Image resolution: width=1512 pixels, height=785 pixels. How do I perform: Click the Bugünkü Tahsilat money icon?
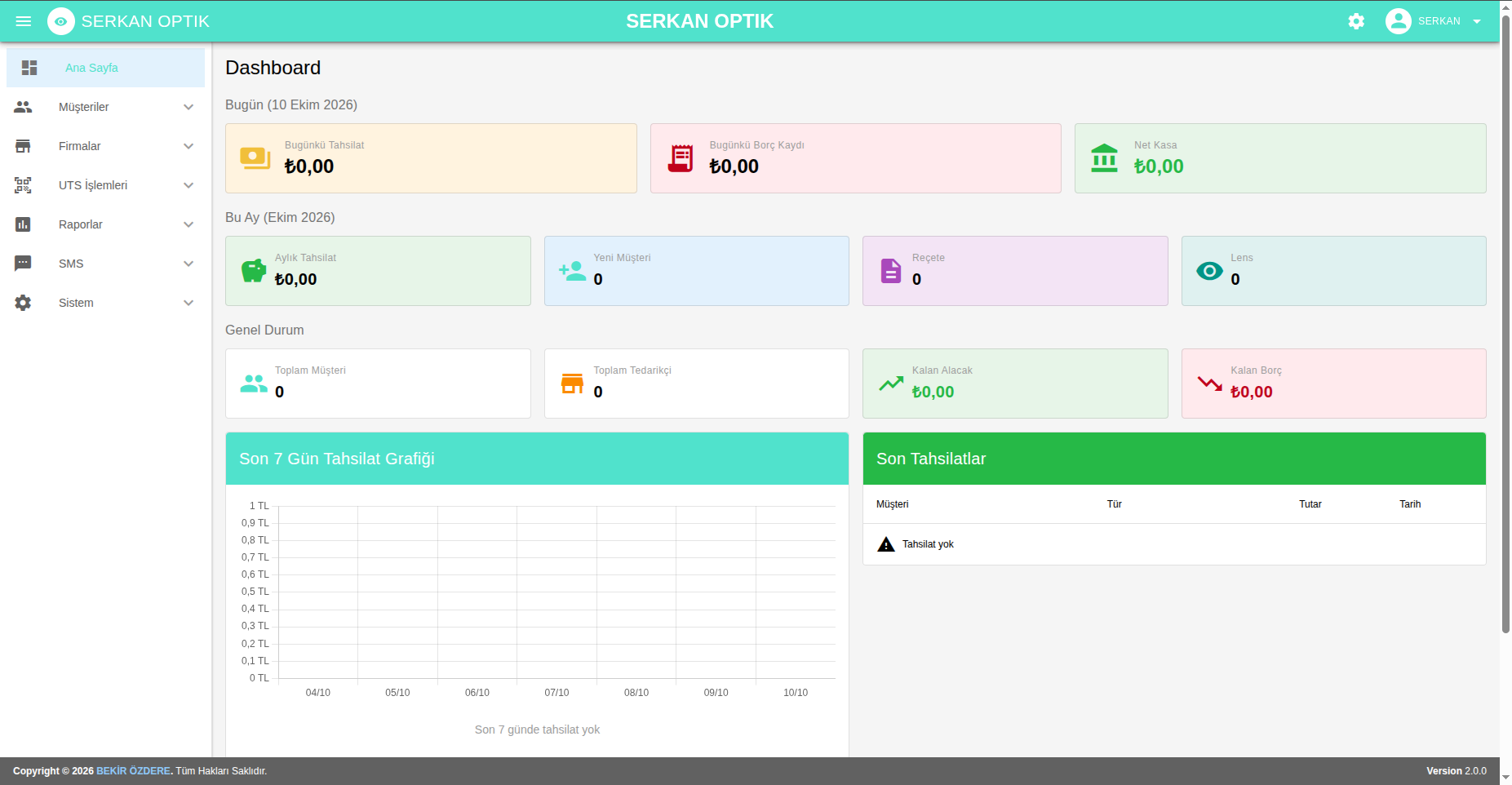pyautogui.click(x=255, y=158)
